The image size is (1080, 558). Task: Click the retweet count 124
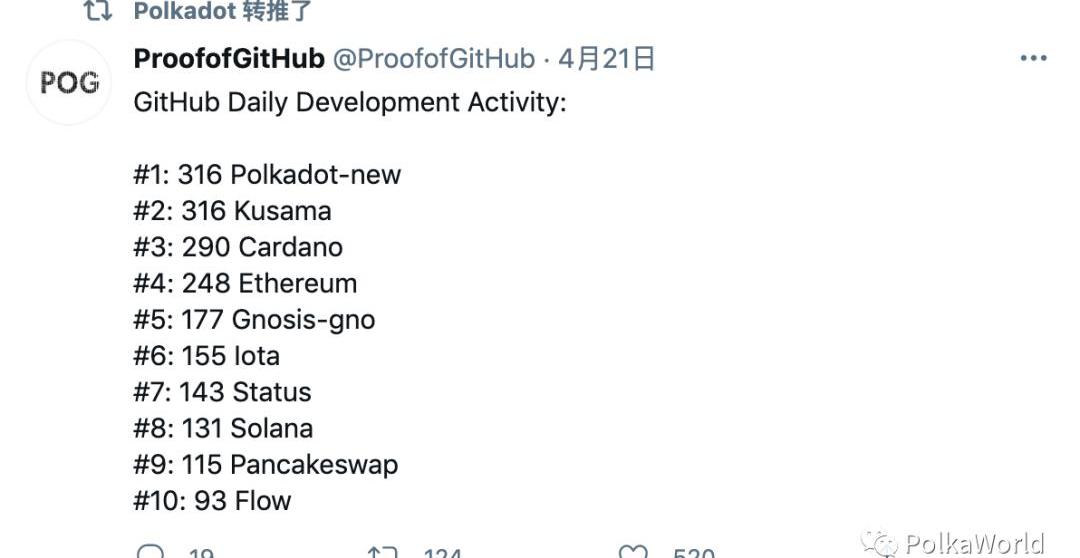[x=442, y=553]
